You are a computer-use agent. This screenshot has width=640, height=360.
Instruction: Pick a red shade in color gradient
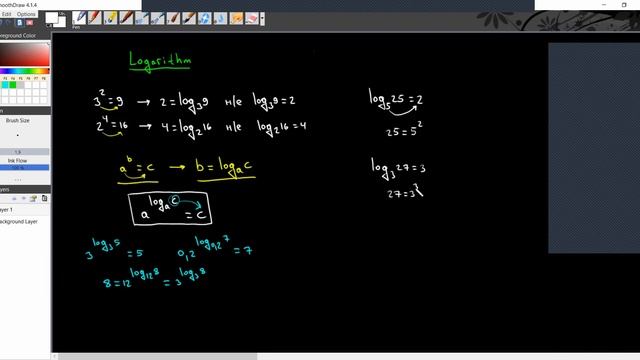[24, 53]
